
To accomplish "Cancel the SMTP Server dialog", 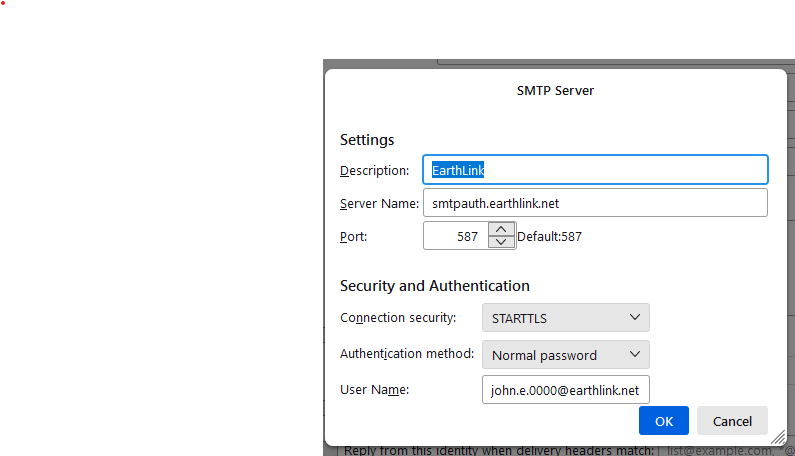I will (x=732, y=421).
